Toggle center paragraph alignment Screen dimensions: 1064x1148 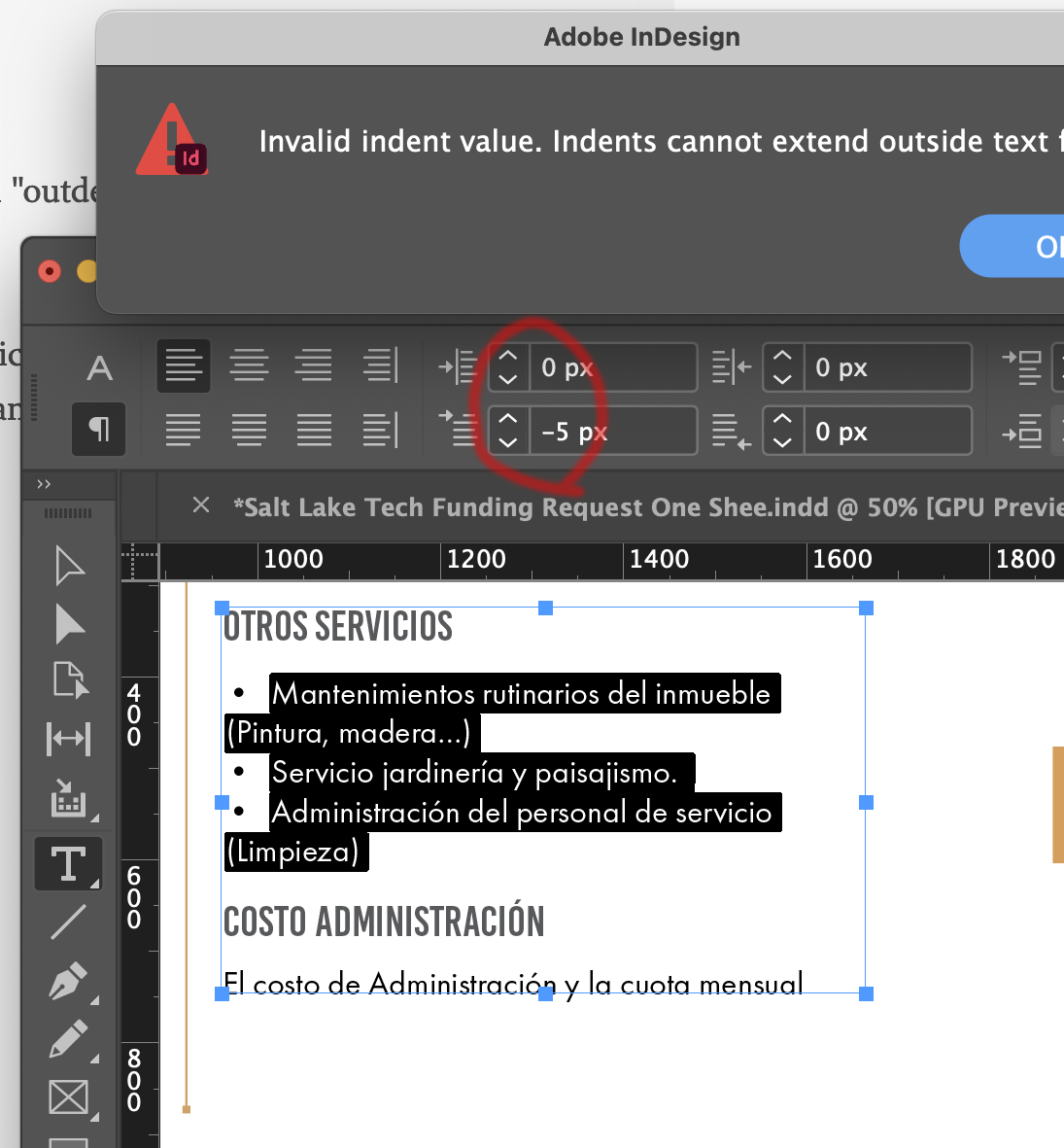click(x=250, y=366)
